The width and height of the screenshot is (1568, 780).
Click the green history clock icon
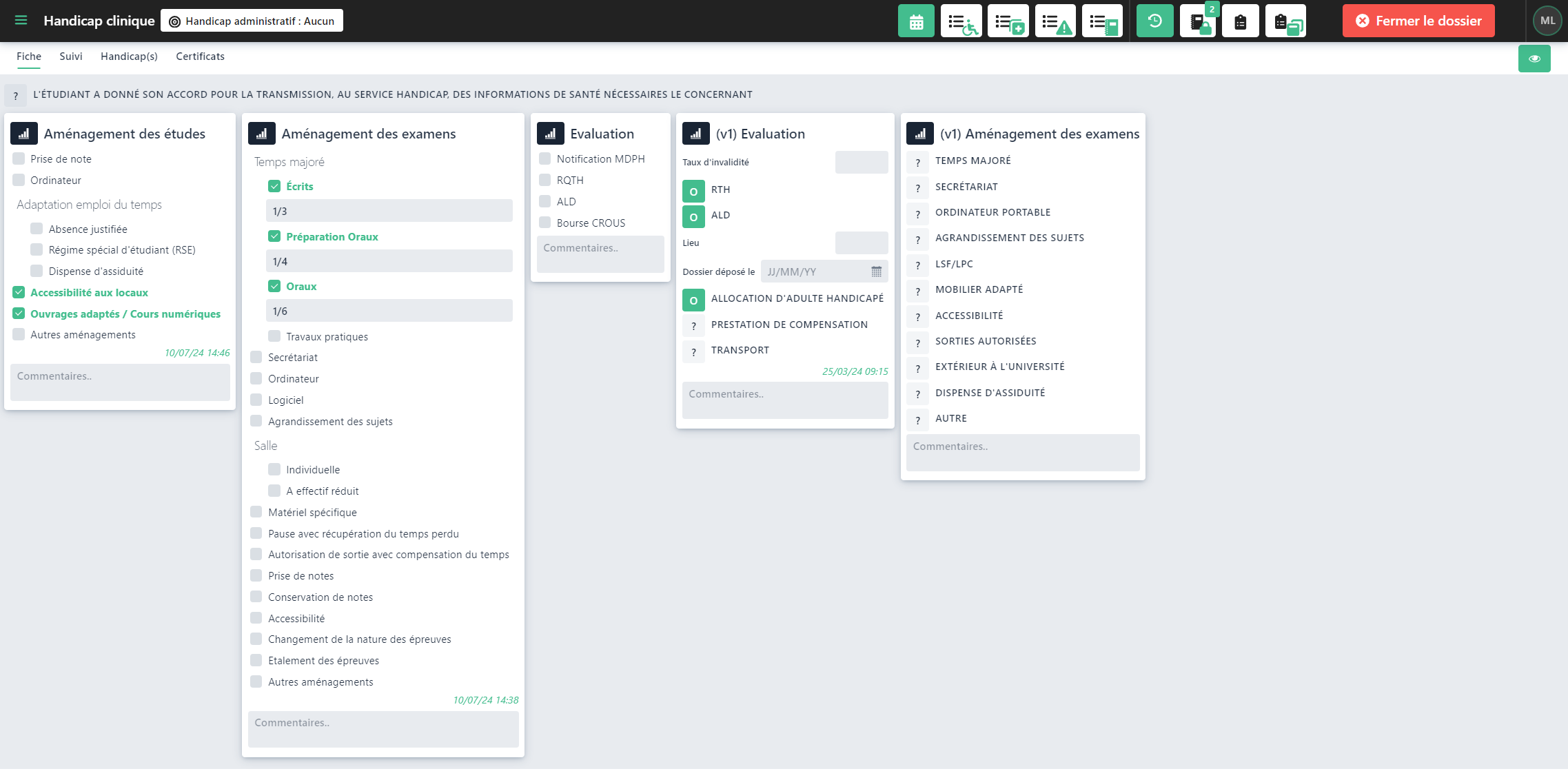pos(1154,21)
